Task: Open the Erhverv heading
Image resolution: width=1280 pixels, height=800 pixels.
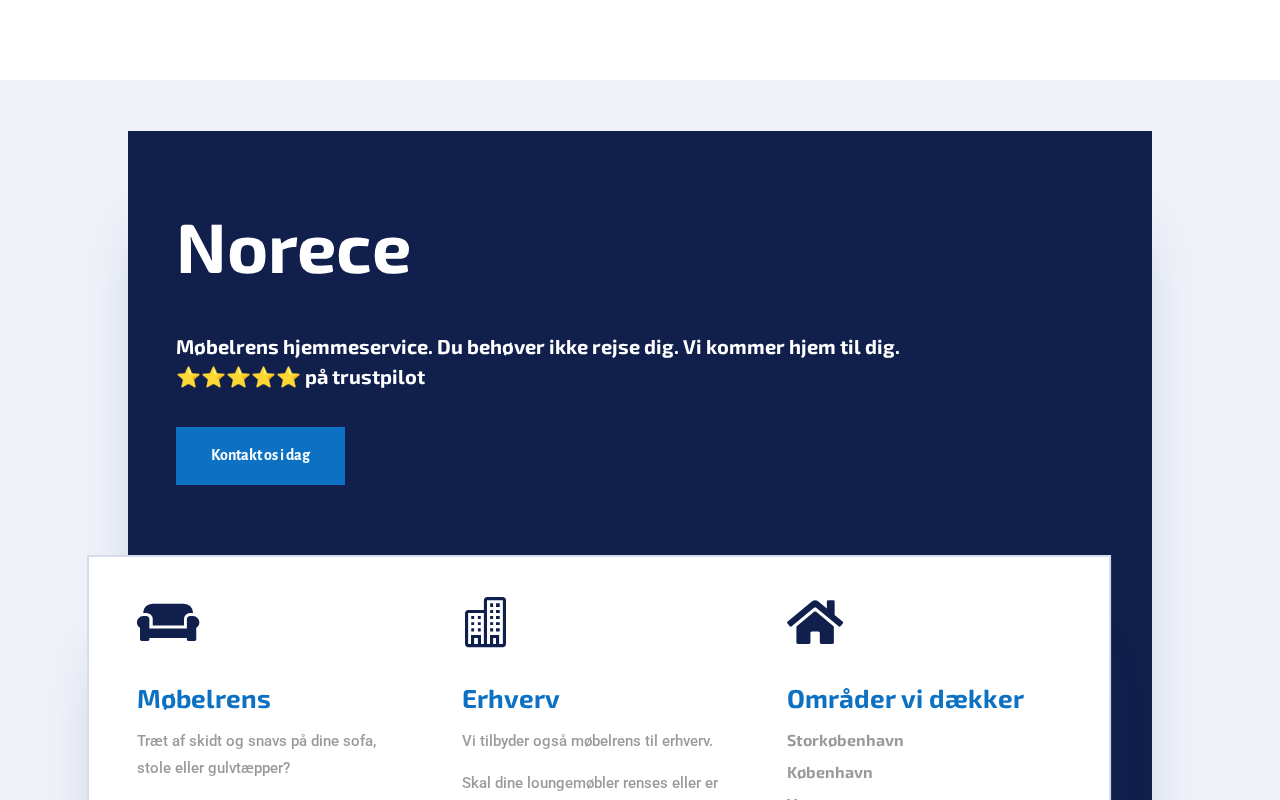Action: click(511, 699)
